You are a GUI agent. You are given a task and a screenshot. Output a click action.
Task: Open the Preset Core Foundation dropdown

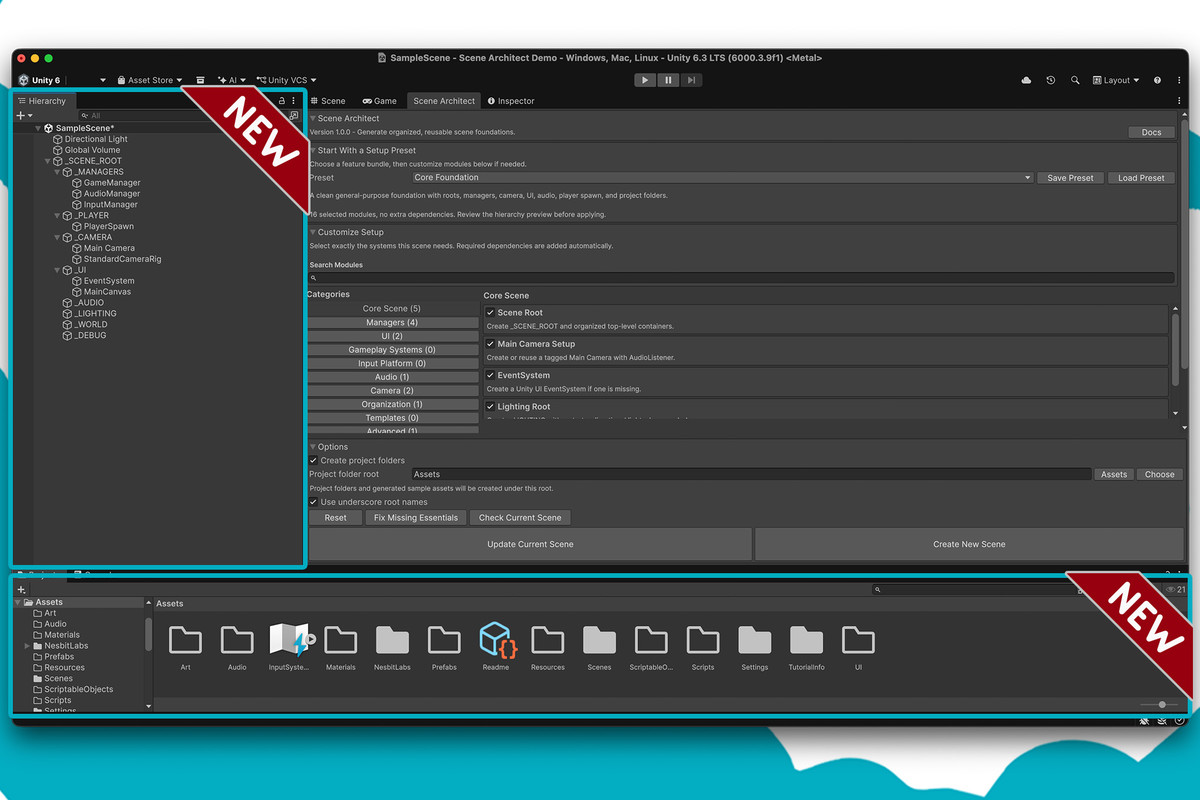point(722,178)
